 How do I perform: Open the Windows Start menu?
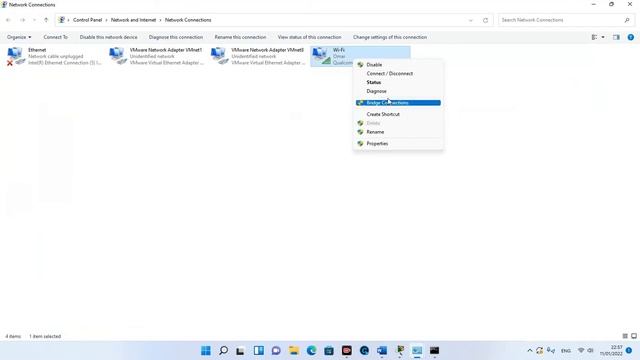(206, 351)
